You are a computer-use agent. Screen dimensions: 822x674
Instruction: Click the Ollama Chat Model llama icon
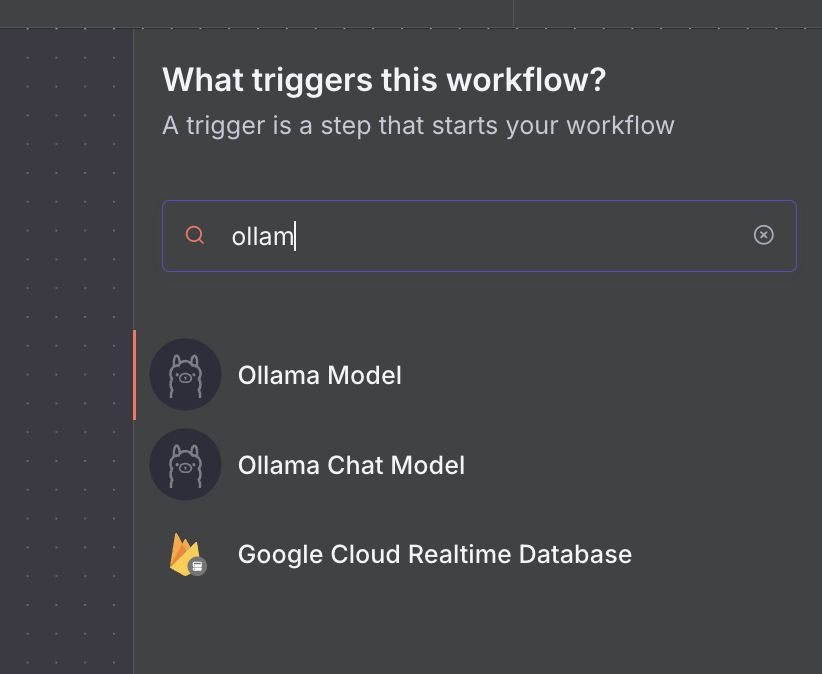185,464
